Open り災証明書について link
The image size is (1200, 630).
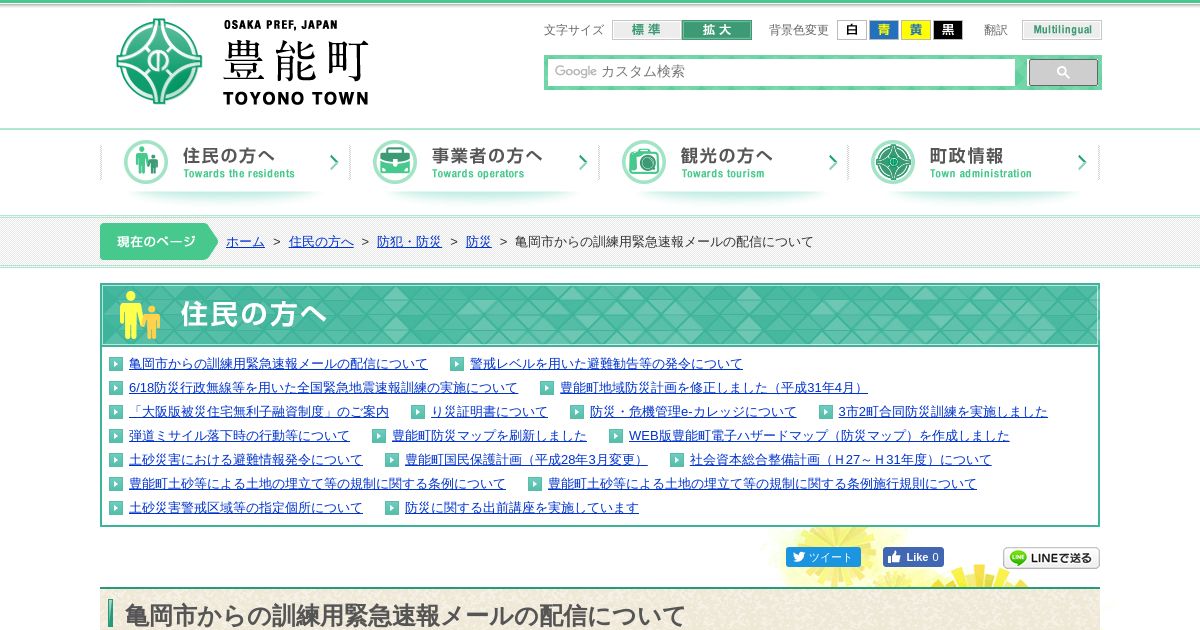[x=489, y=412]
